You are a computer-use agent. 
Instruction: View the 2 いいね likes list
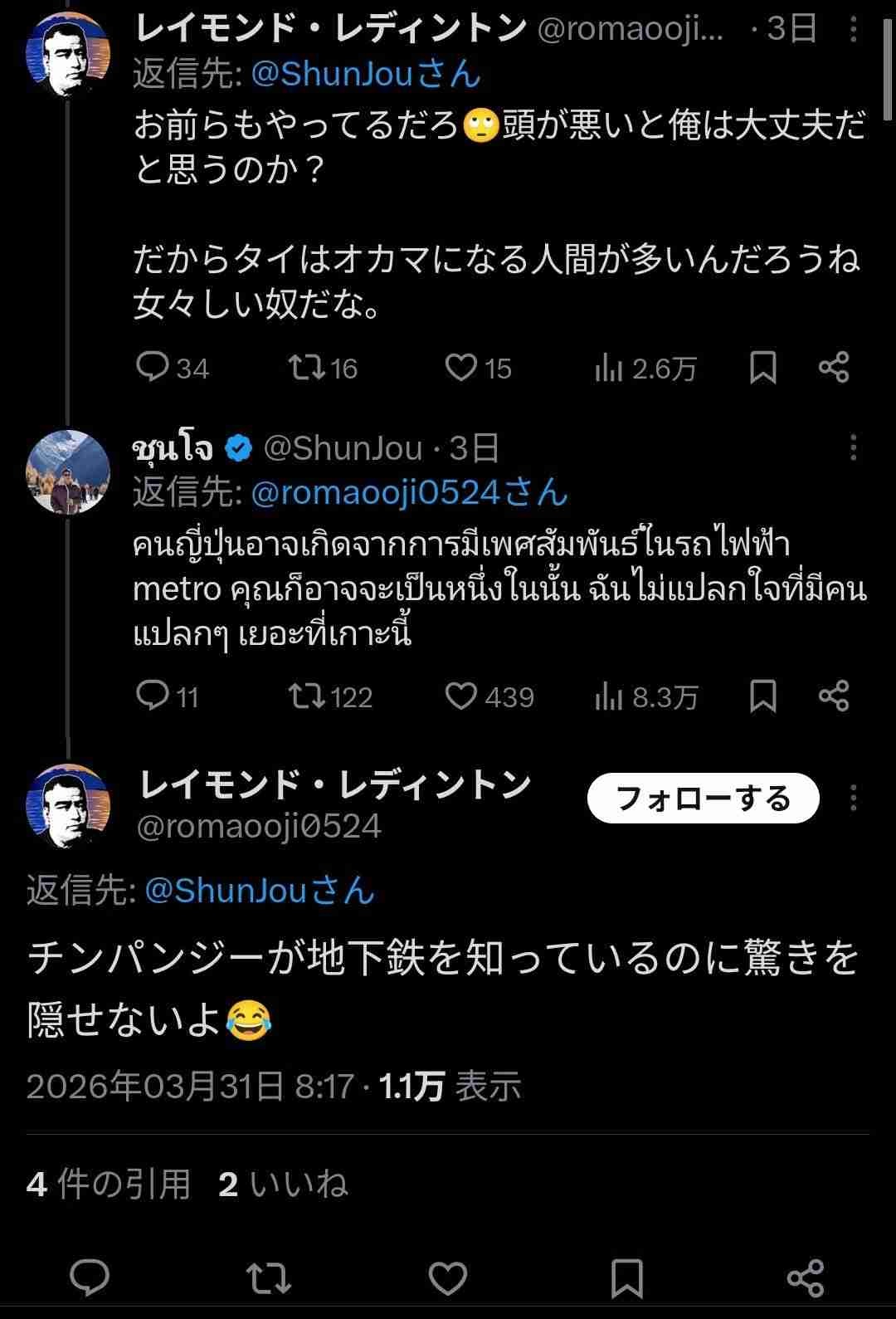(x=283, y=1184)
